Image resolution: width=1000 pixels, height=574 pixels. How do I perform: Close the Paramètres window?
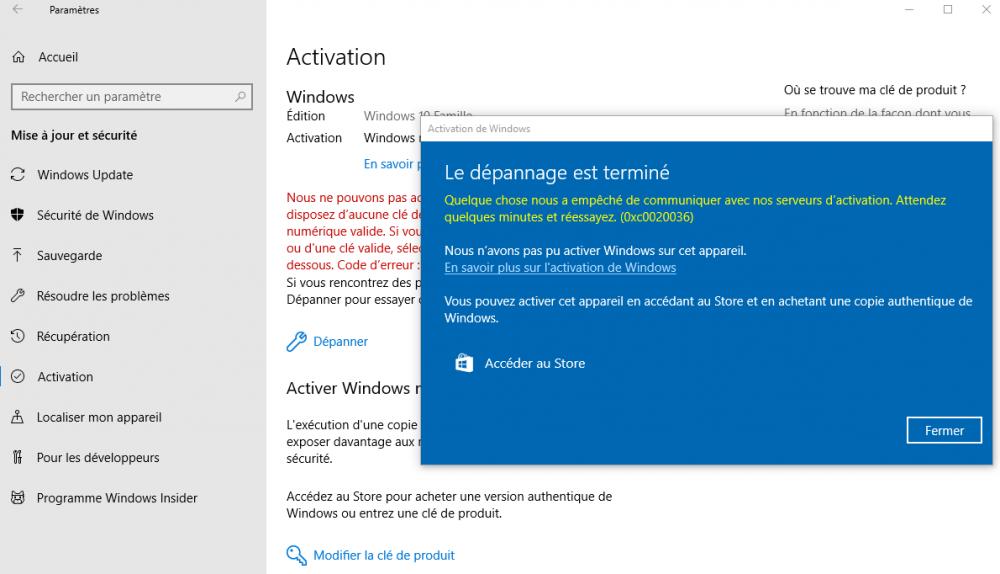click(985, 10)
